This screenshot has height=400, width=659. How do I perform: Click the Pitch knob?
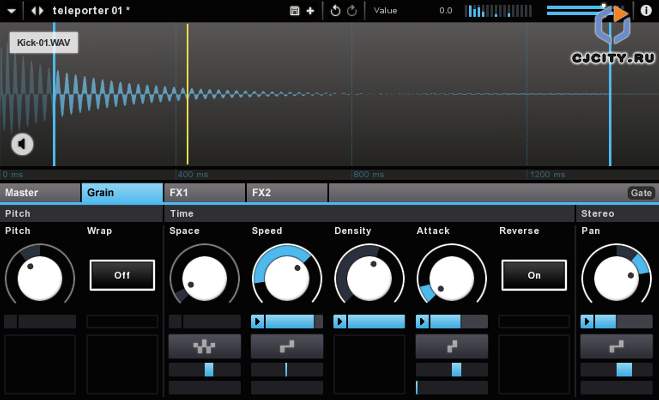[39, 276]
